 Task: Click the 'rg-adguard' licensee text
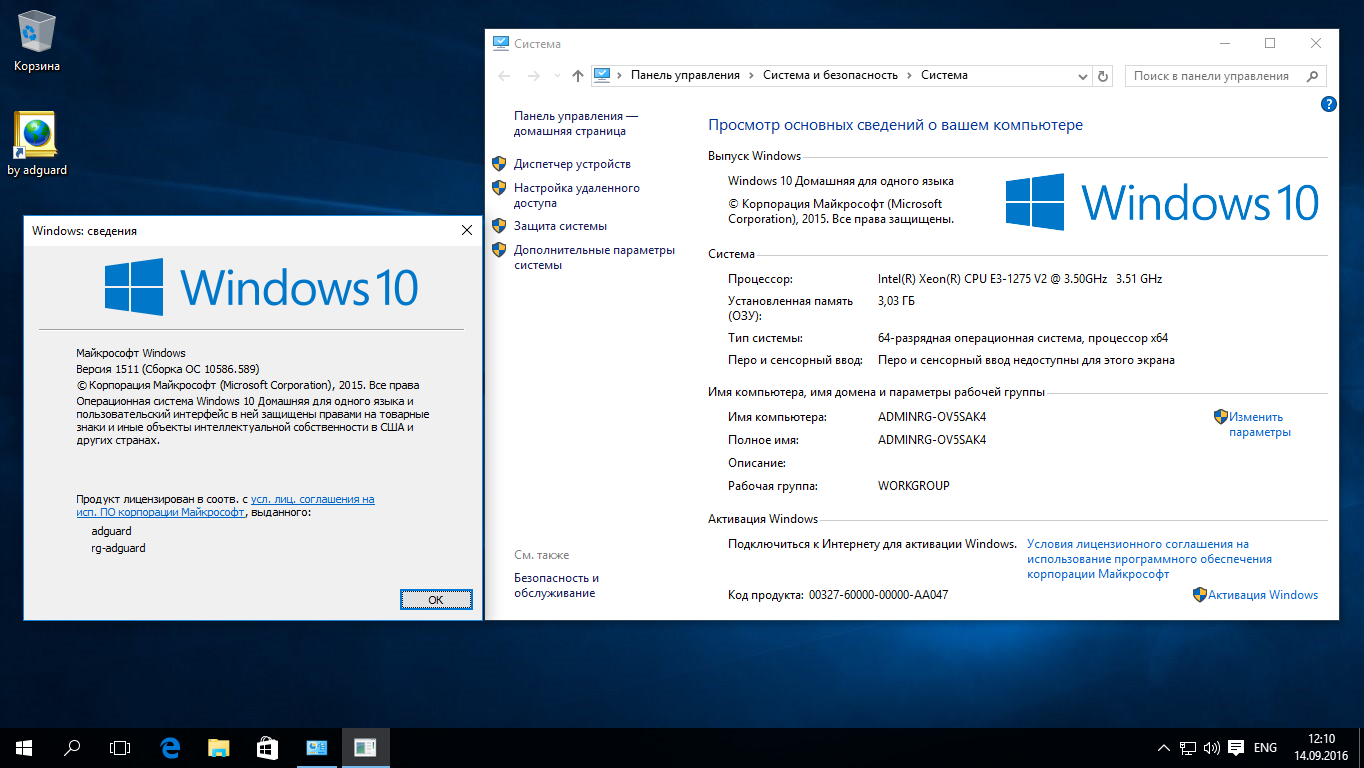(119, 548)
